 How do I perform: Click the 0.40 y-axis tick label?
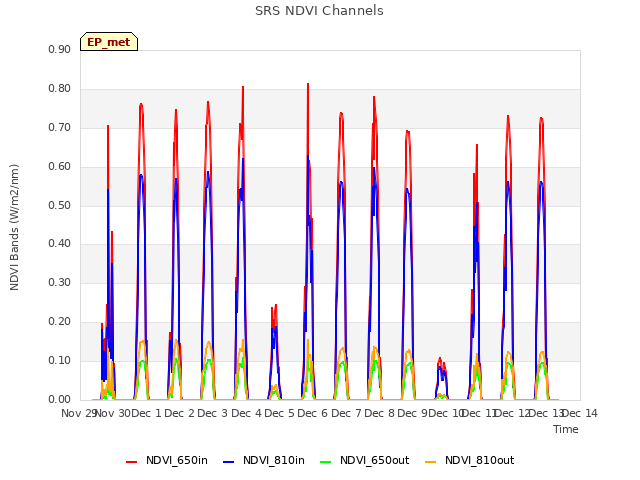pyautogui.click(x=60, y=244)
